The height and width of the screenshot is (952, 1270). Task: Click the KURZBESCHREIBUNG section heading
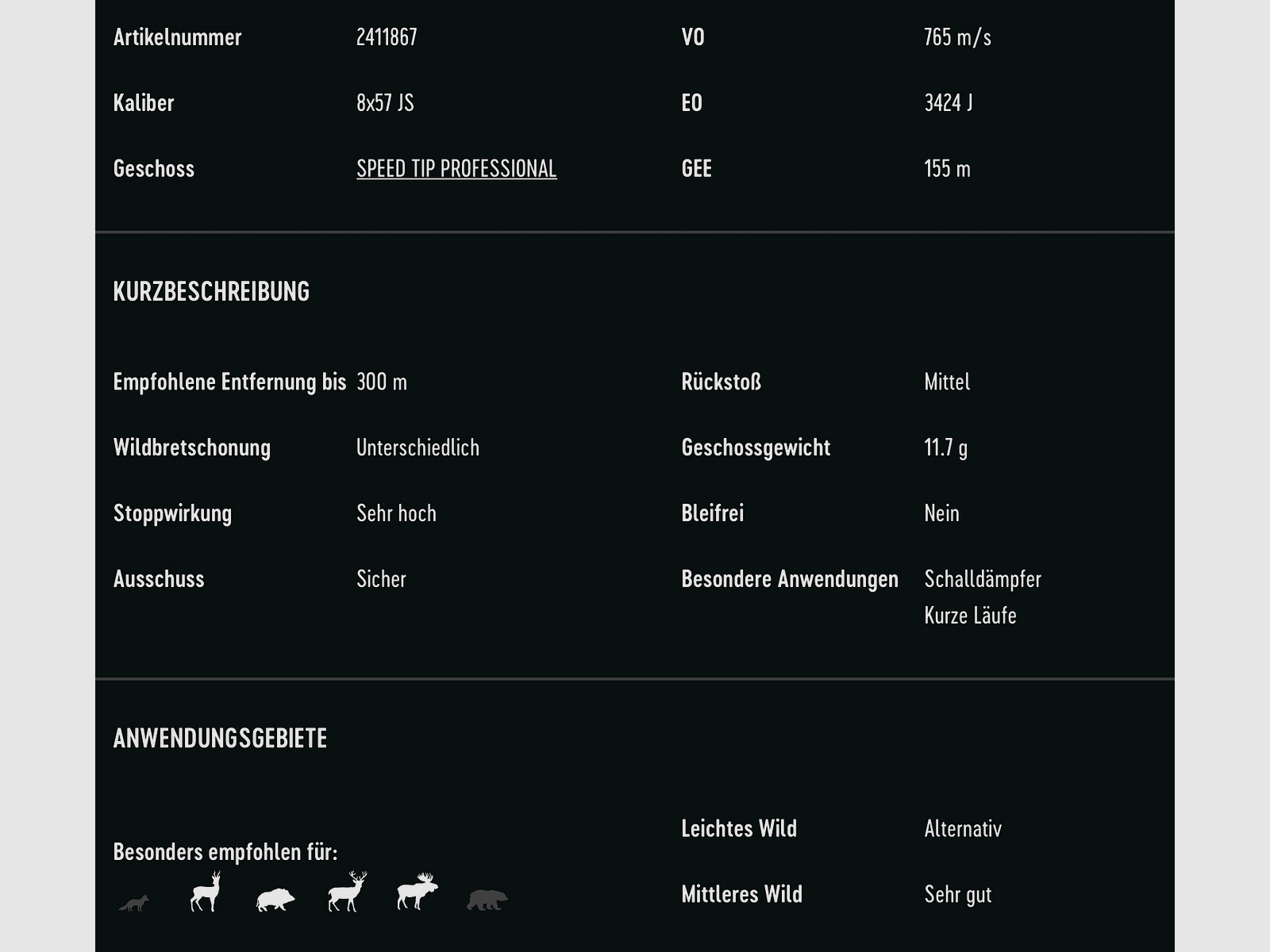211,292
